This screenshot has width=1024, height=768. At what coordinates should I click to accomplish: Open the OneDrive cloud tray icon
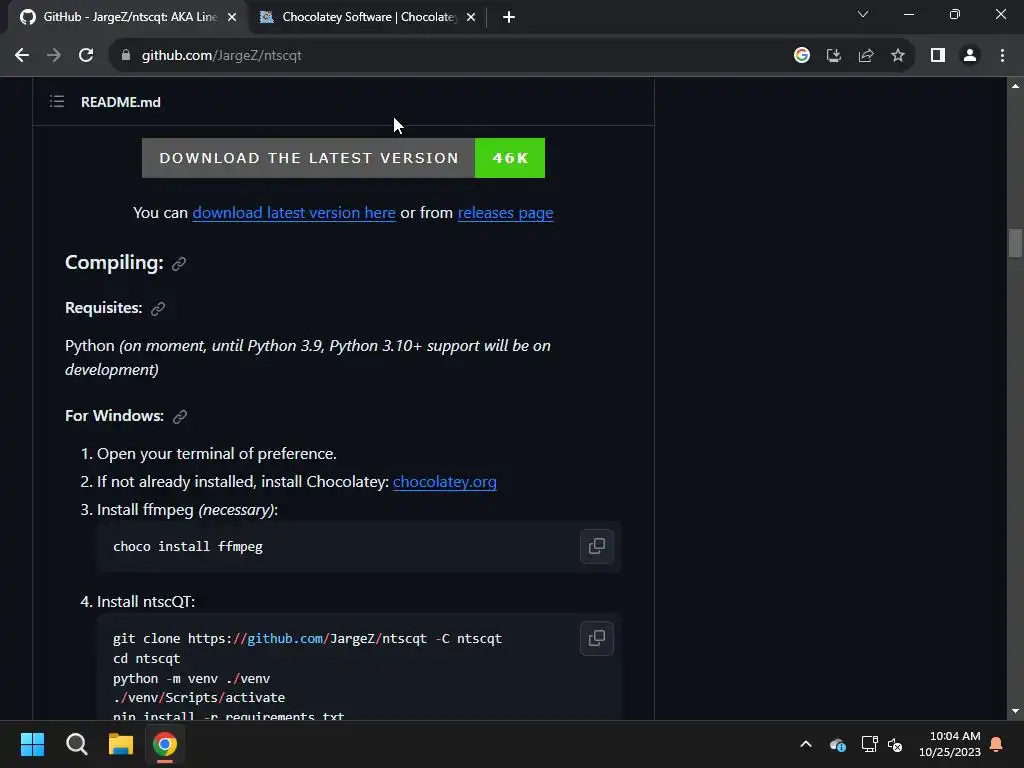click(x=837, y=744)
